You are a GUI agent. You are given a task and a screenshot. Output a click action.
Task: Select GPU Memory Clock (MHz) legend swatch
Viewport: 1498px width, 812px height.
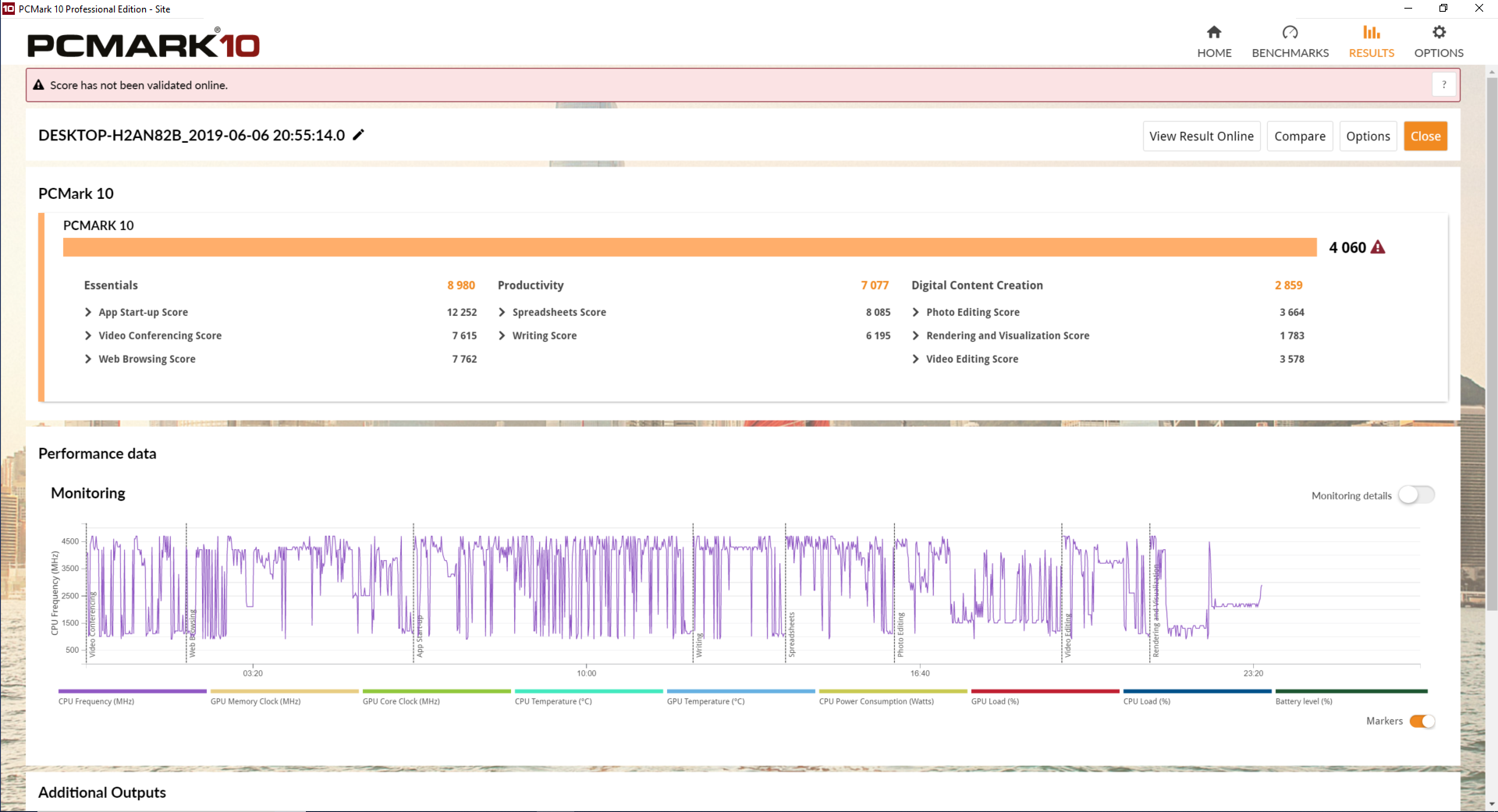tap(285, 691)
